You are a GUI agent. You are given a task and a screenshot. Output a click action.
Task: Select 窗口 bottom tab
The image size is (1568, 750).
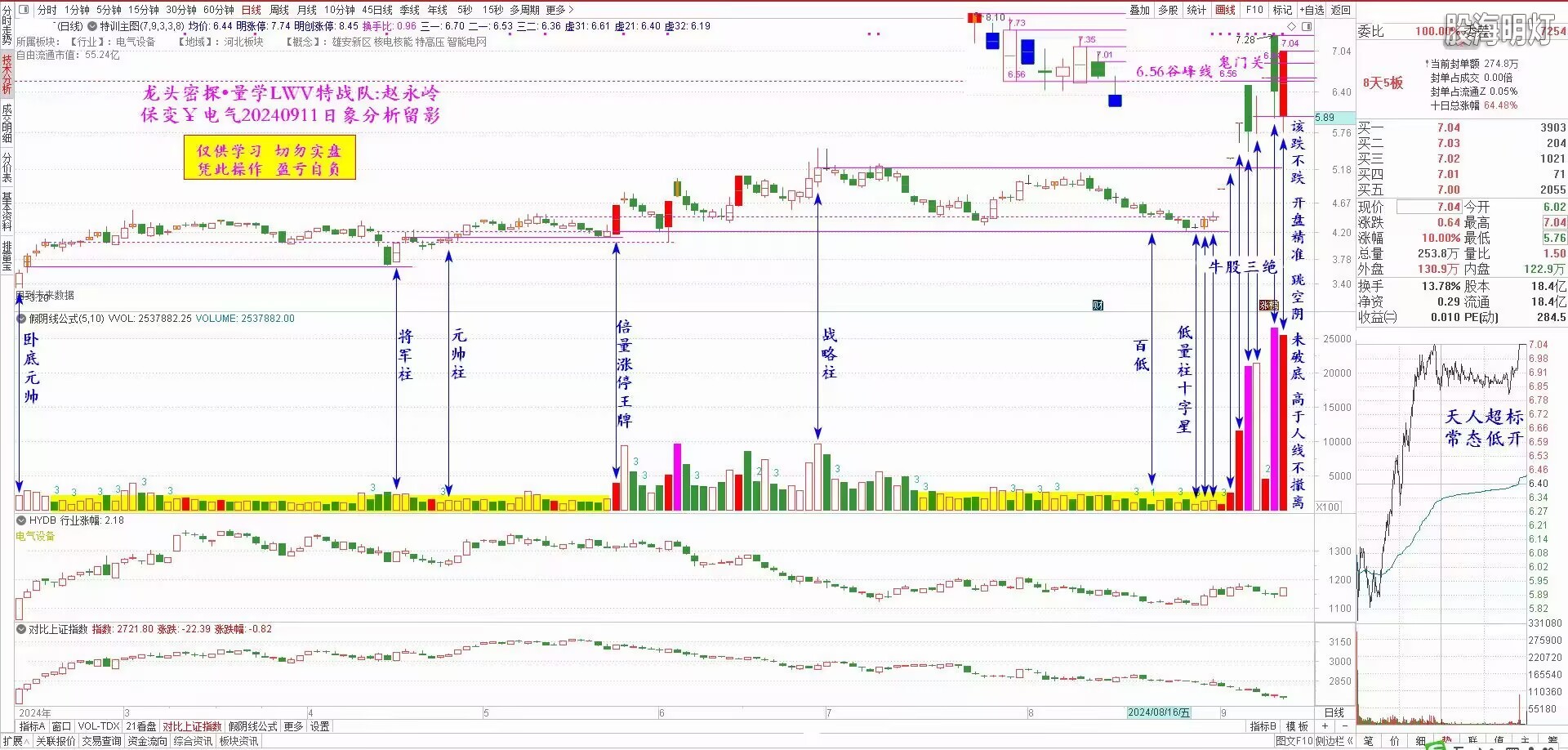(61, 726)
